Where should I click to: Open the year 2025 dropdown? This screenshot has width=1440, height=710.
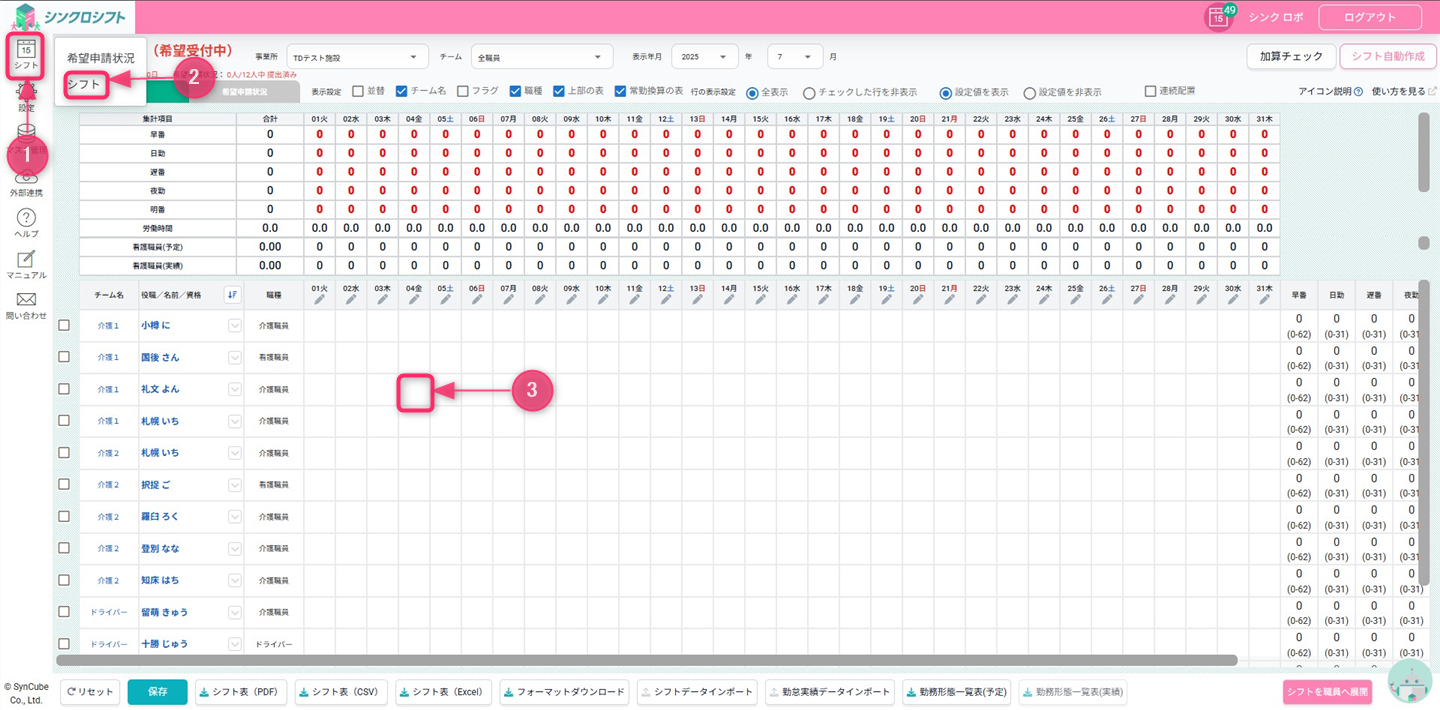point(704,57)
